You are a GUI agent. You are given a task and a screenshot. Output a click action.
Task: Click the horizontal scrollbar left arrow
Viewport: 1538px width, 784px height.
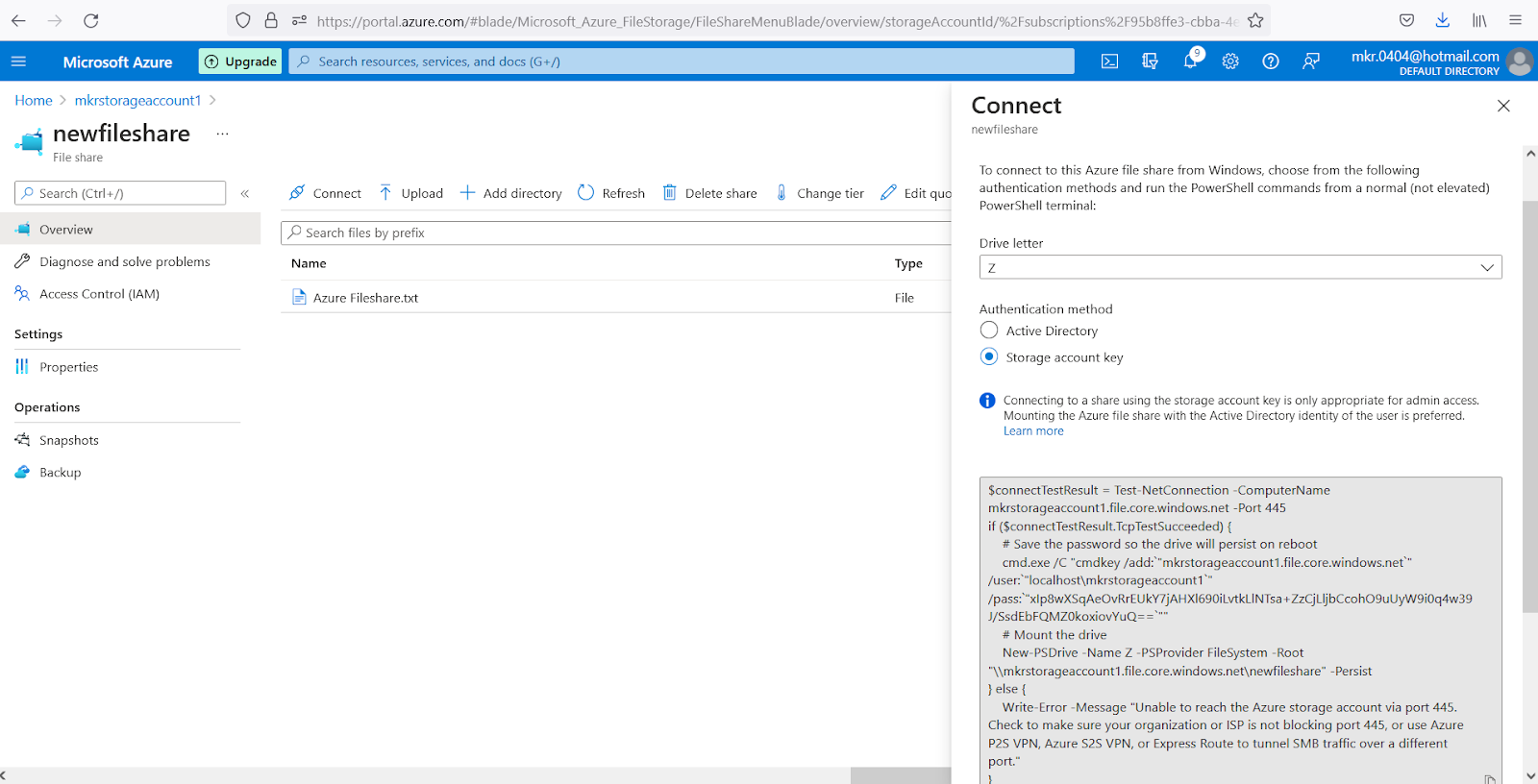click(4, 775)
